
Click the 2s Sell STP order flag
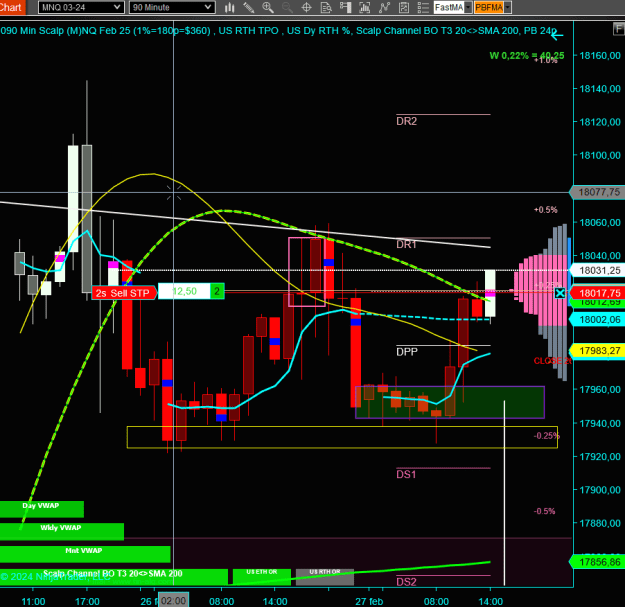[x=124, y=293]
